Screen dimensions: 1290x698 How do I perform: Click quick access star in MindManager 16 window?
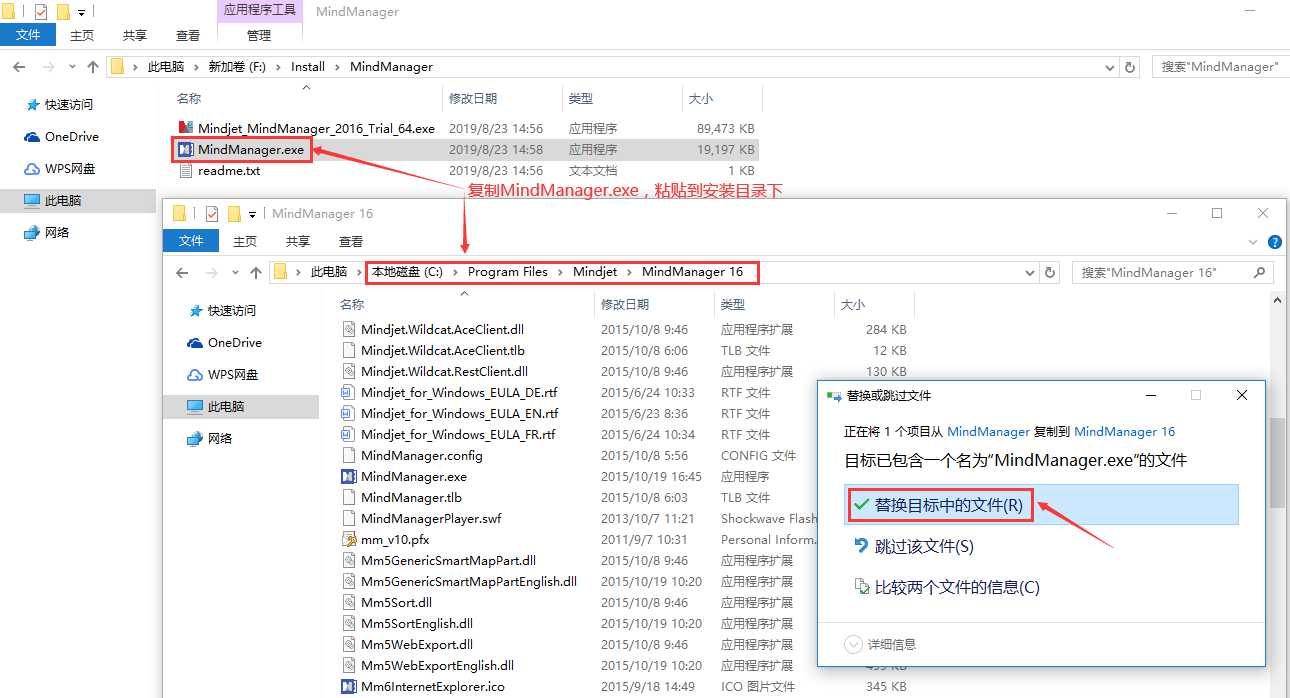[x=195, y=311]
